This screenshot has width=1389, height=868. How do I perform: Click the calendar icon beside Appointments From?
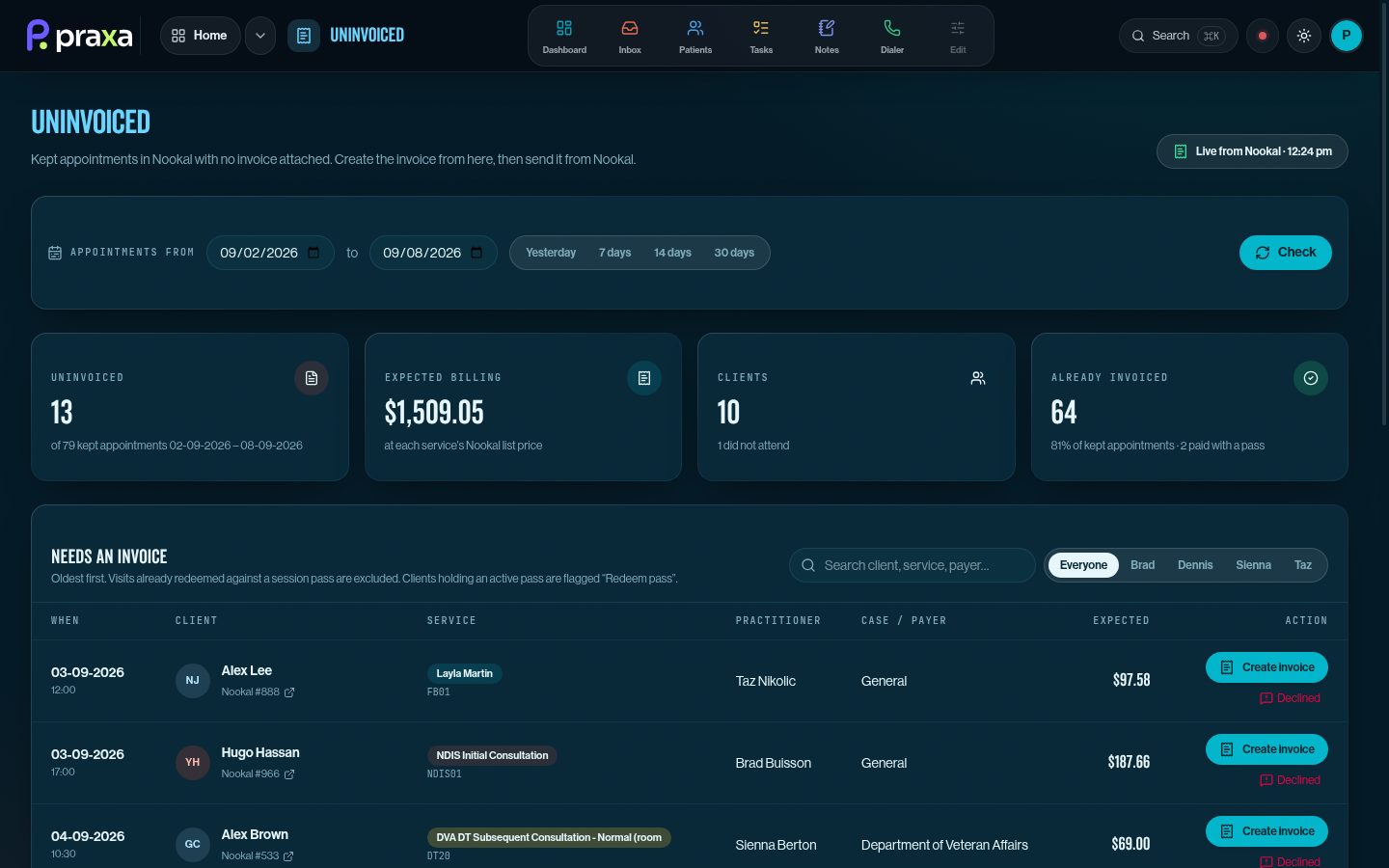(55, 253)
